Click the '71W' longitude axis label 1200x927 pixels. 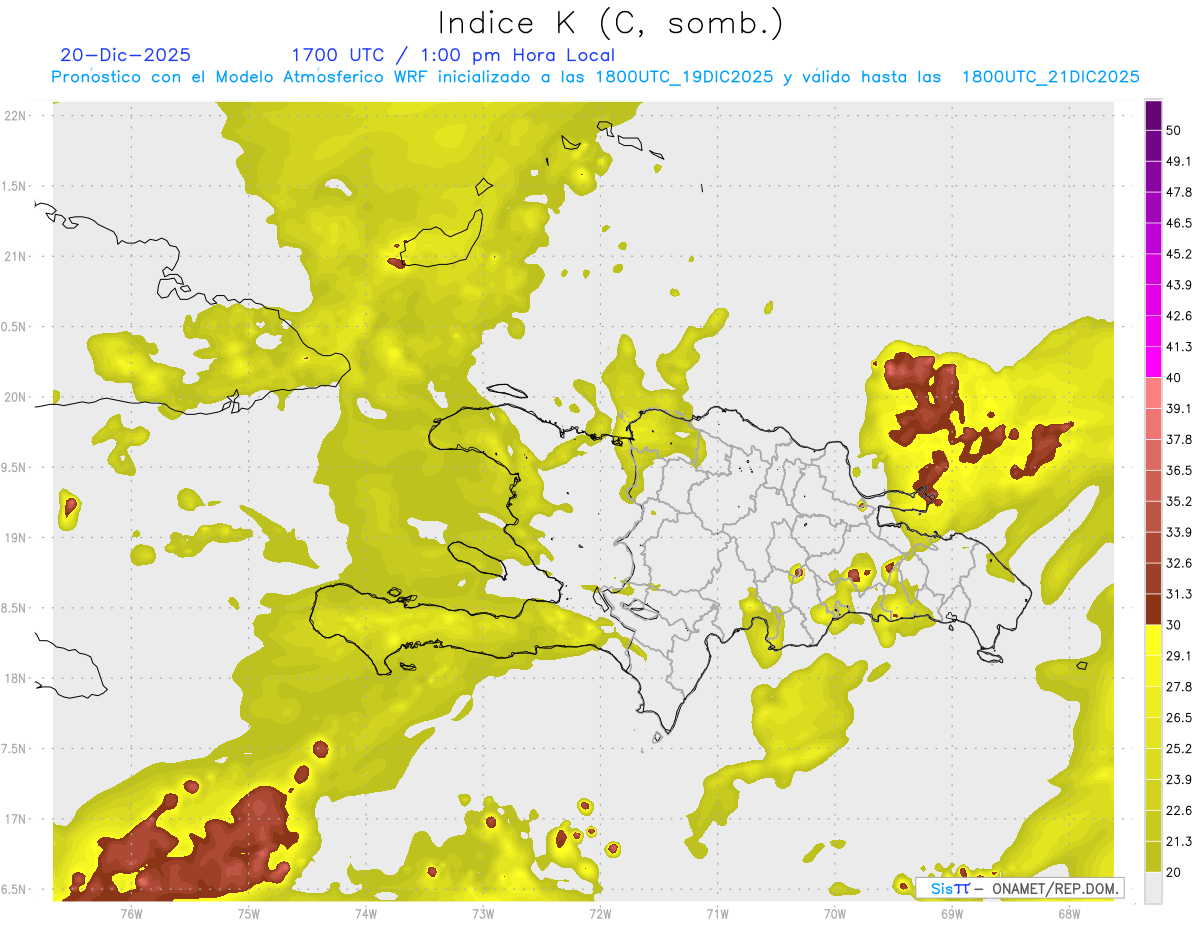(x=717, y=913)
